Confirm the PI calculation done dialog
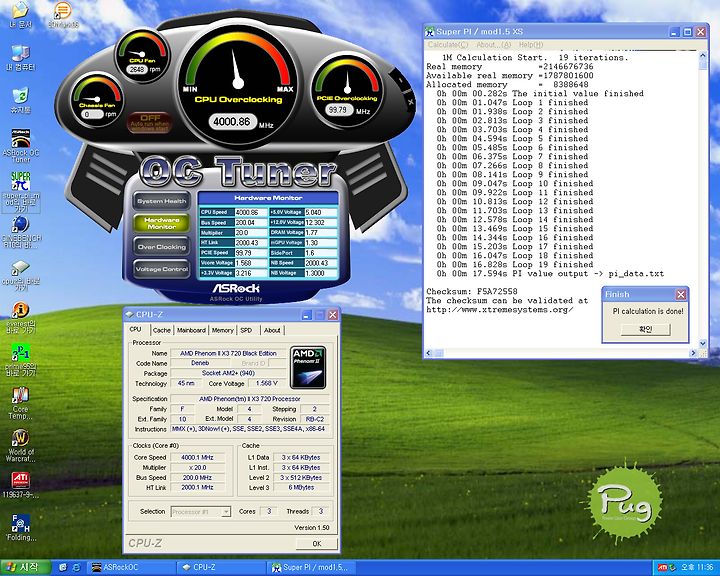 point(645,329)
